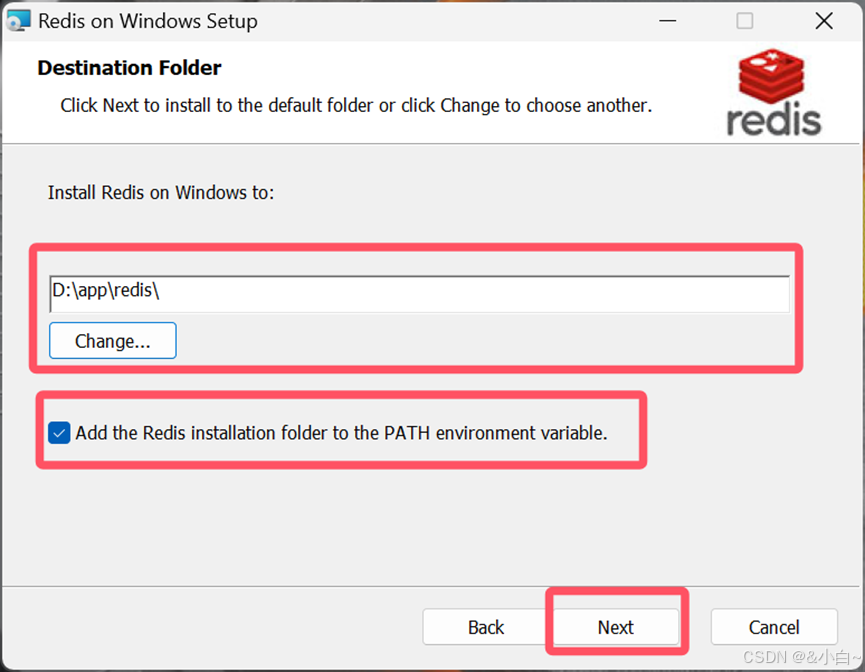Close the Redis on Windows Setup window
The width and height of the screenshot is (865, 672).
coord(824,21)
